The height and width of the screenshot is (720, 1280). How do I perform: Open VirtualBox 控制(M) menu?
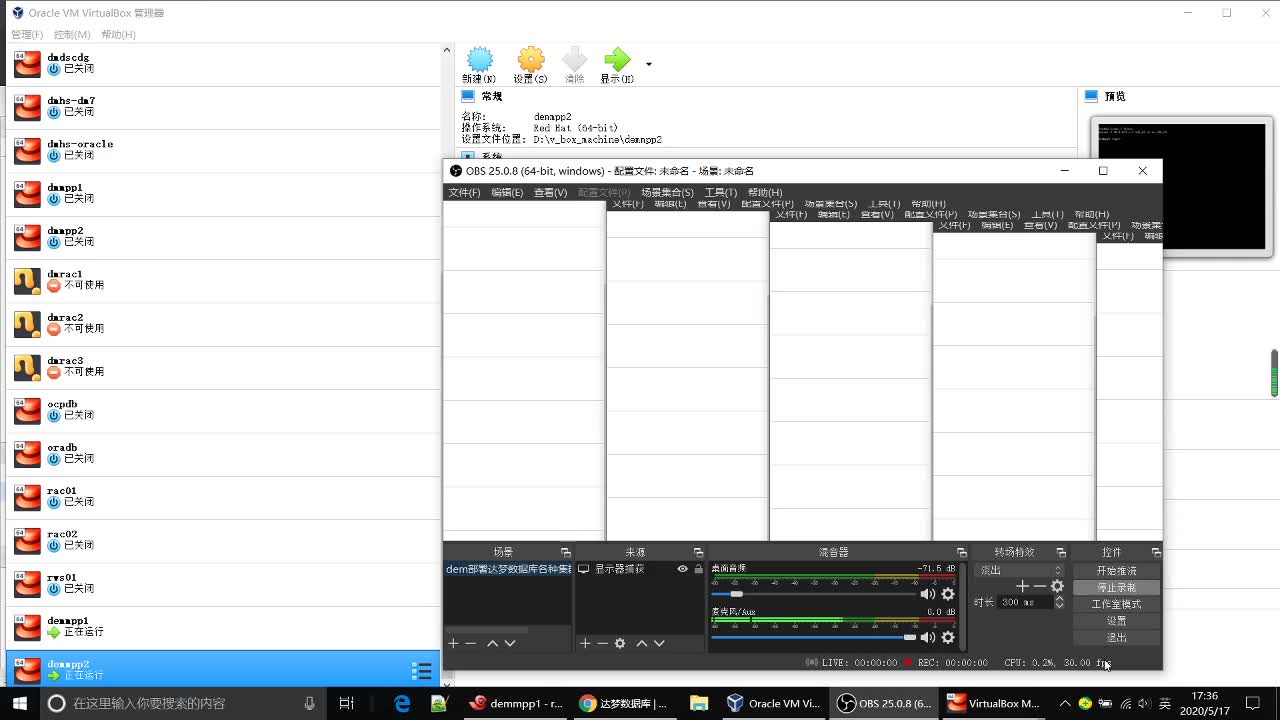tap(72, 34)
